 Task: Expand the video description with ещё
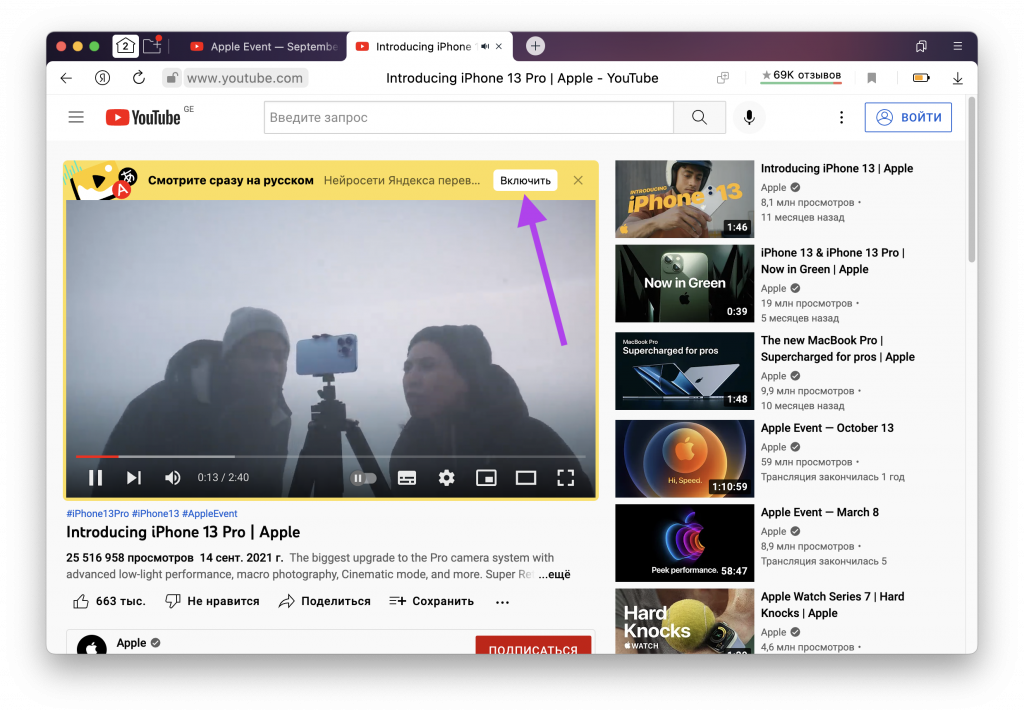pos(556,575)
